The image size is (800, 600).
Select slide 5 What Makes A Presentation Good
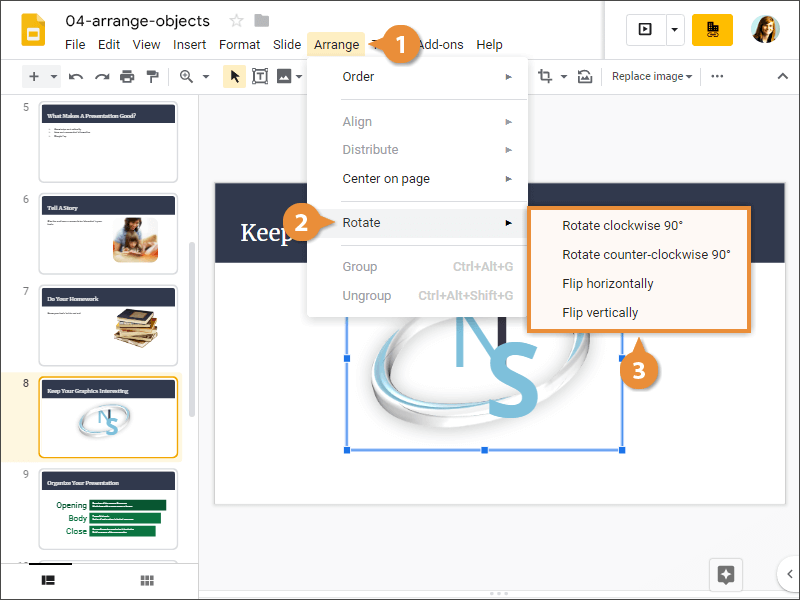tap(108, 142)
